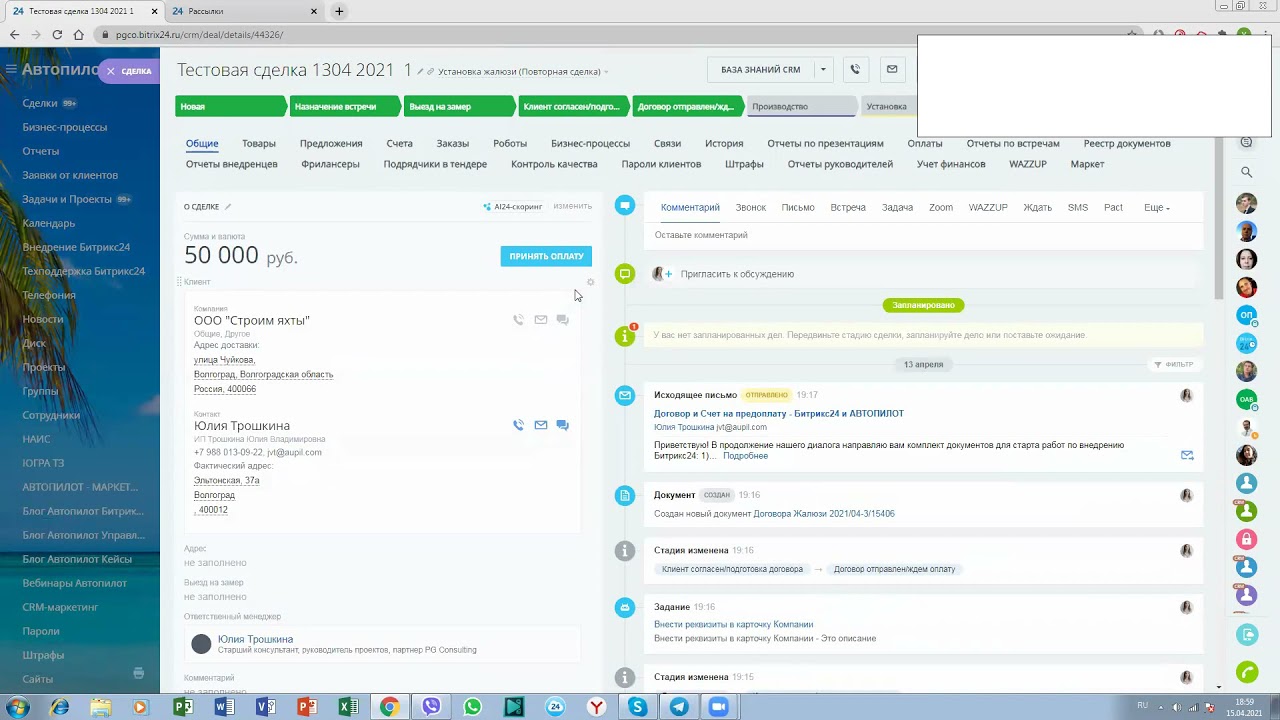Open Телефония in left menu

49,295
